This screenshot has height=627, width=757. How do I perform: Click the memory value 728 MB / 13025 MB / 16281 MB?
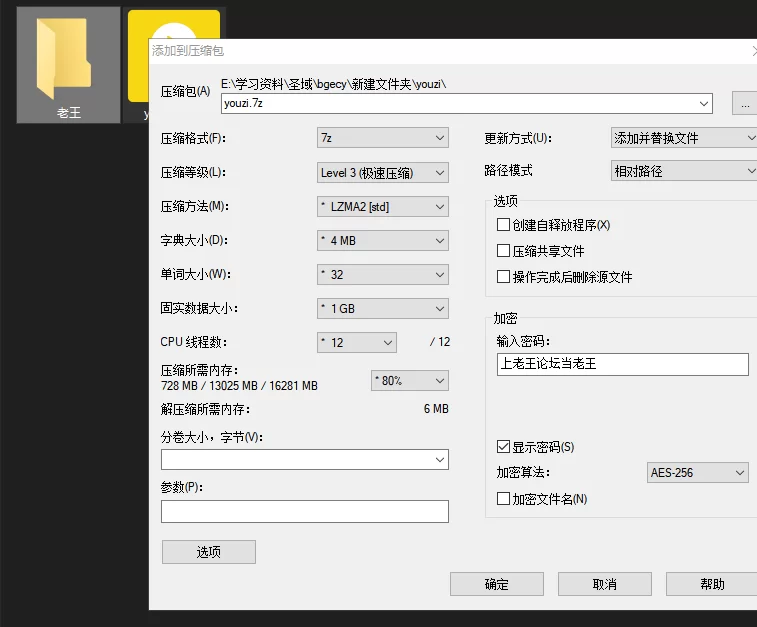[x=239, y=386]
